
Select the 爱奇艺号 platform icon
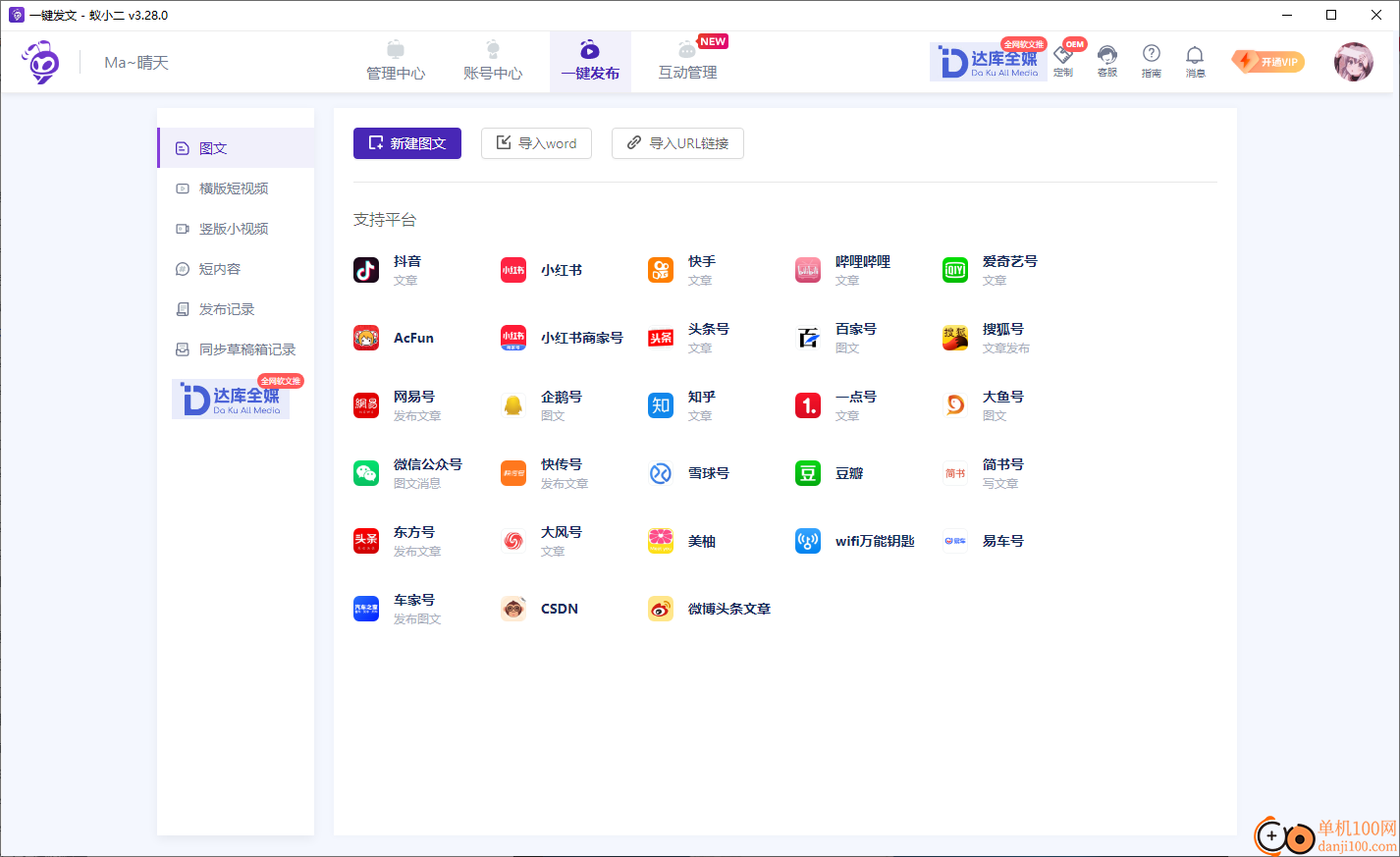(955, 270)
